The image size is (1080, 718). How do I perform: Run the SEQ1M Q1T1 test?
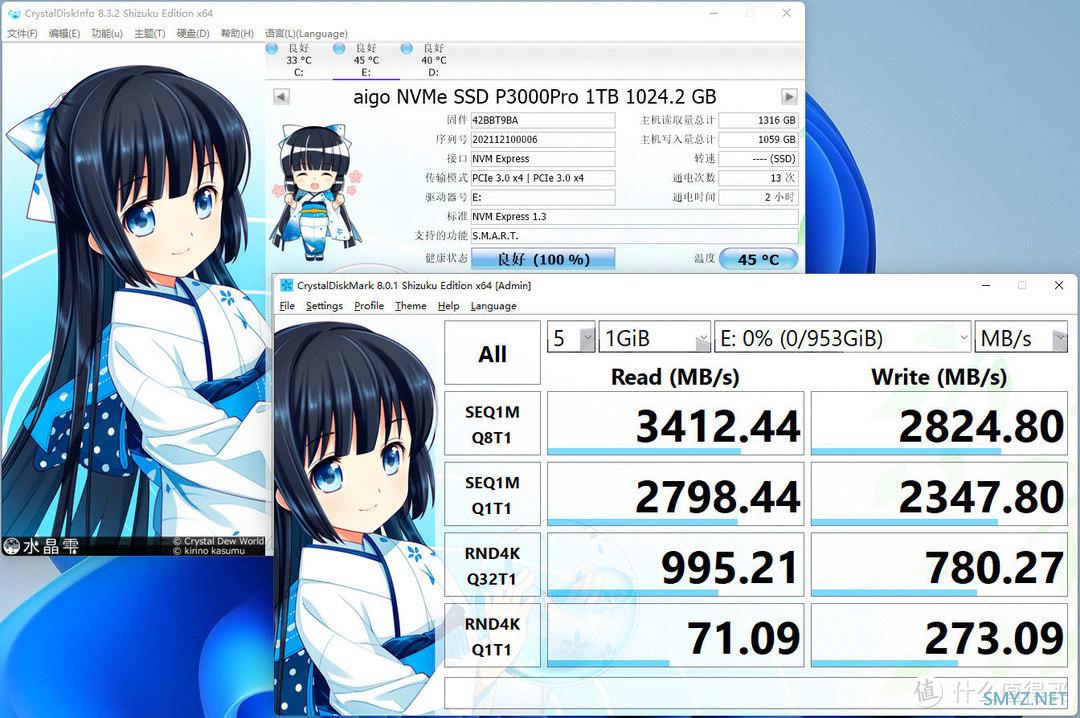(492, 495)
